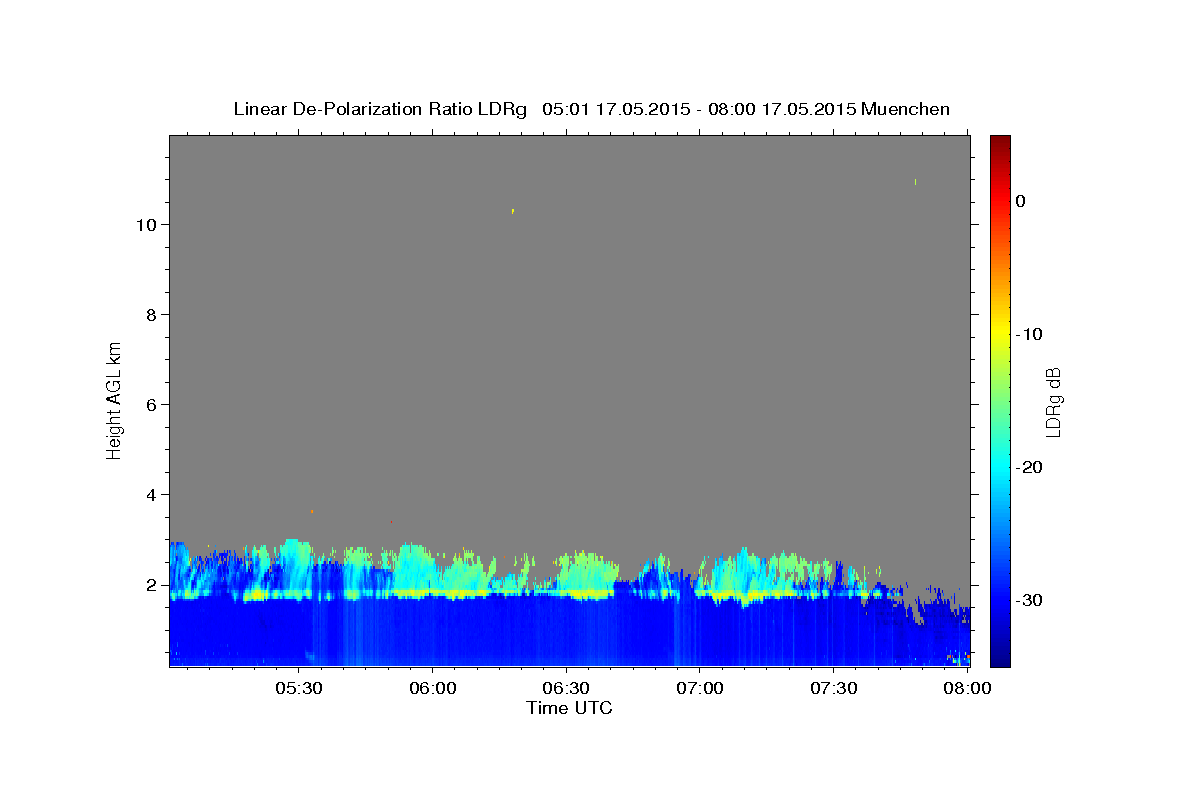Click the height tick label '4'
This screenshot has height=800, width=1200.
(152, 495)
